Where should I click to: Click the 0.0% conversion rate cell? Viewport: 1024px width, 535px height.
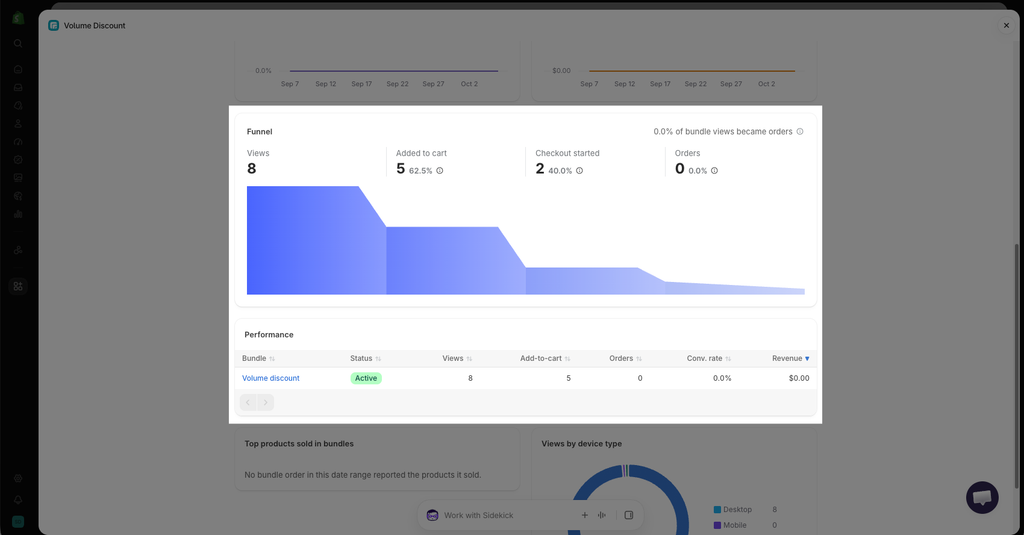pyautogui.click(x=722, y=378)
